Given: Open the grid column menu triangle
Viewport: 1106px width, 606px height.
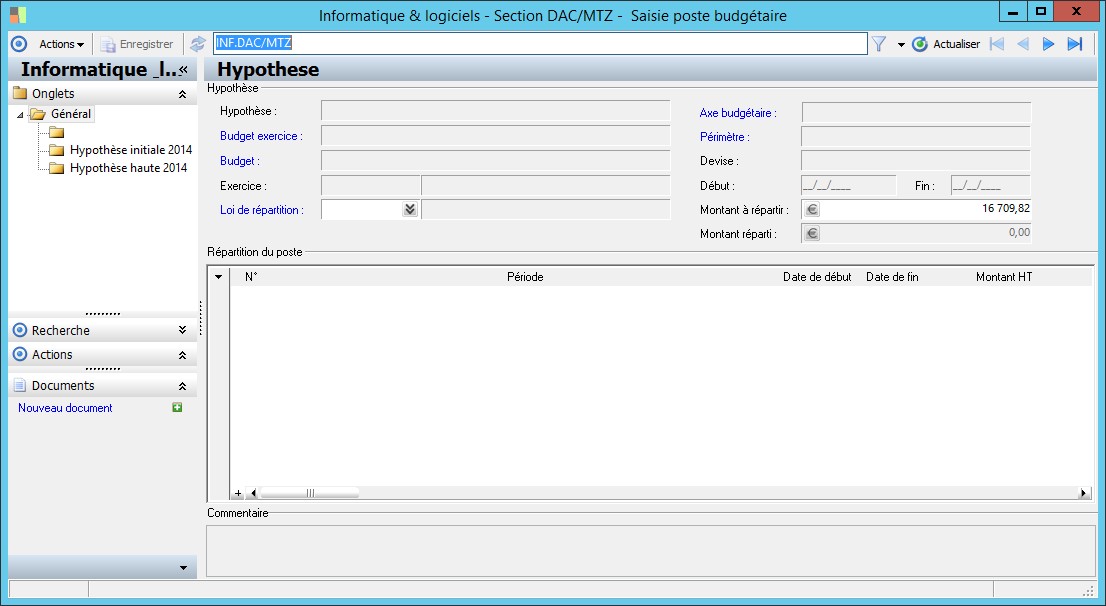Looking at the screenshot, I should pyautogui.click(x=219, y=277).
